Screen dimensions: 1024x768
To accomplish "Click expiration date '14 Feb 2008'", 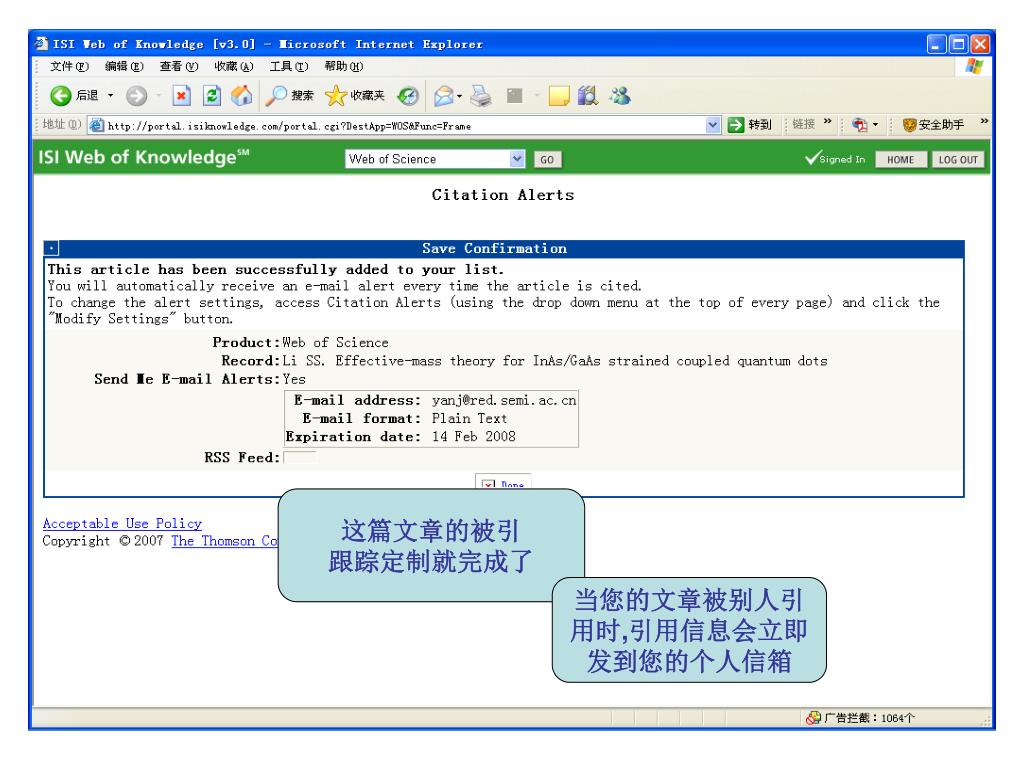I will coord(473,437).
